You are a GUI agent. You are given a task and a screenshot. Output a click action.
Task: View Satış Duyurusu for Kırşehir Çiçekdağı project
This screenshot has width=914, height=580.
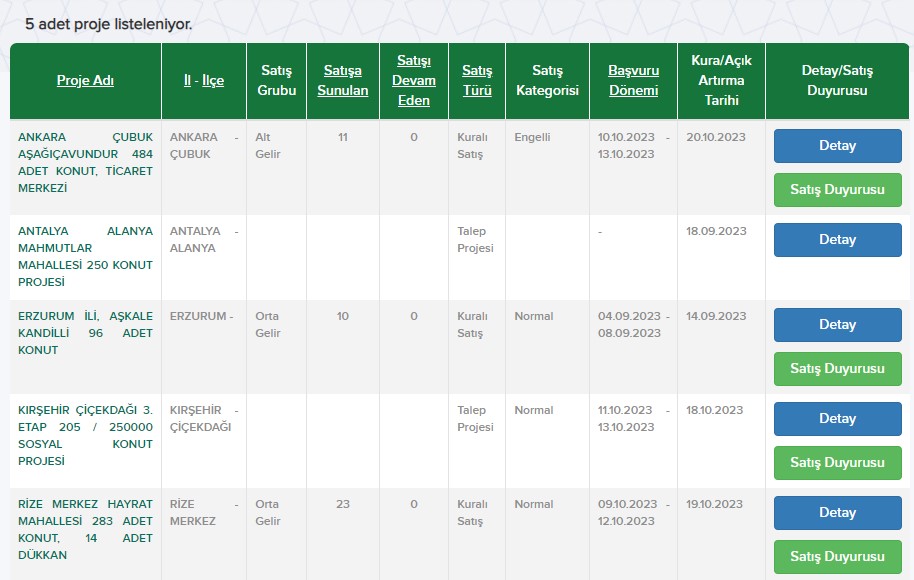[838, 462]
